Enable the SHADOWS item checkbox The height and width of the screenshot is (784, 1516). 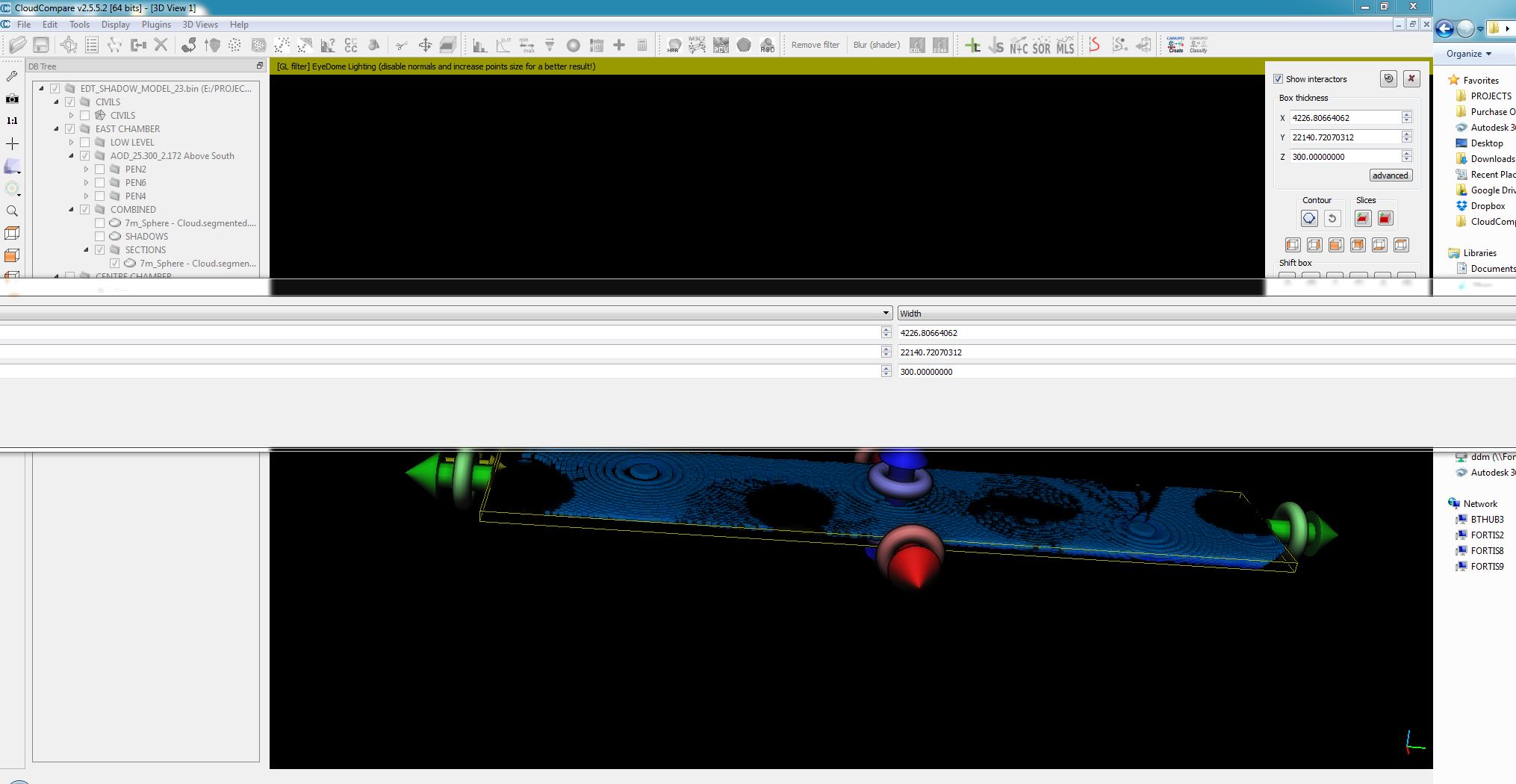pyautogui.click(x=100, y=237)
